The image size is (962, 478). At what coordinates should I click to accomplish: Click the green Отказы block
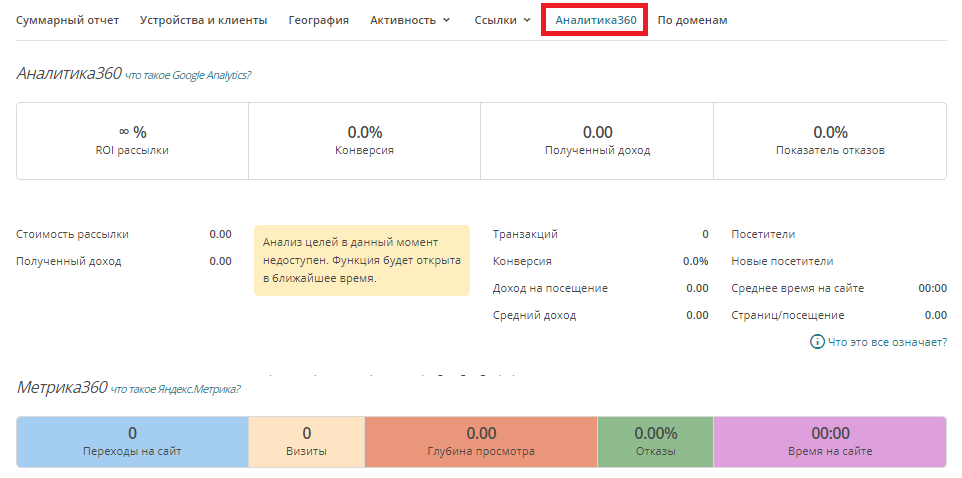pyautogui.click(x=655, y=442)
